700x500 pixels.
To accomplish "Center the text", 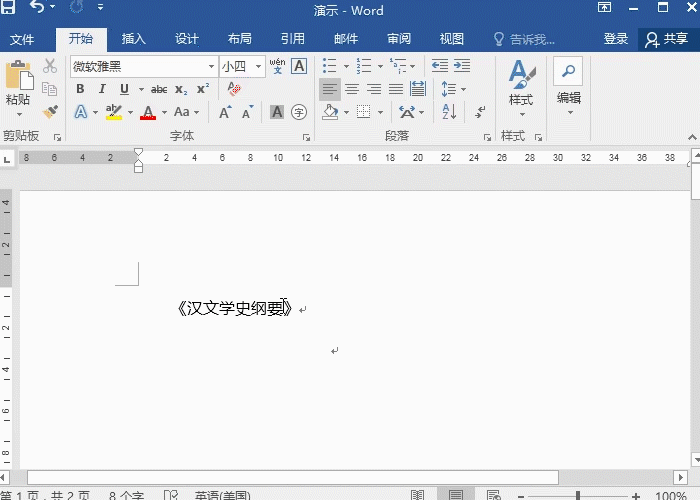I will [352, 89].
